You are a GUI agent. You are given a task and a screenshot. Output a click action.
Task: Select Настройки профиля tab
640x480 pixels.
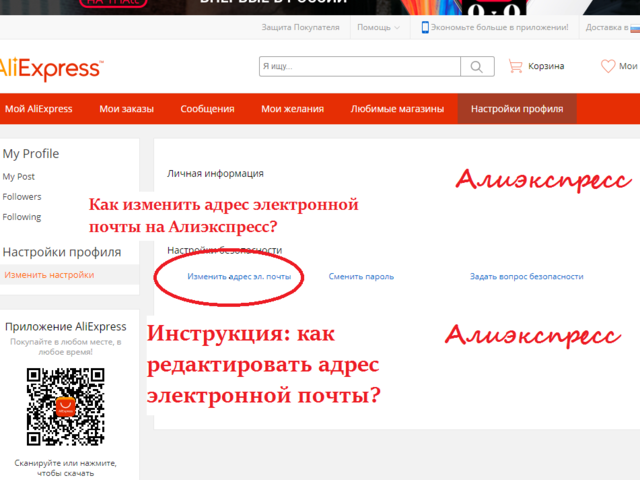[x=517, y=109]
